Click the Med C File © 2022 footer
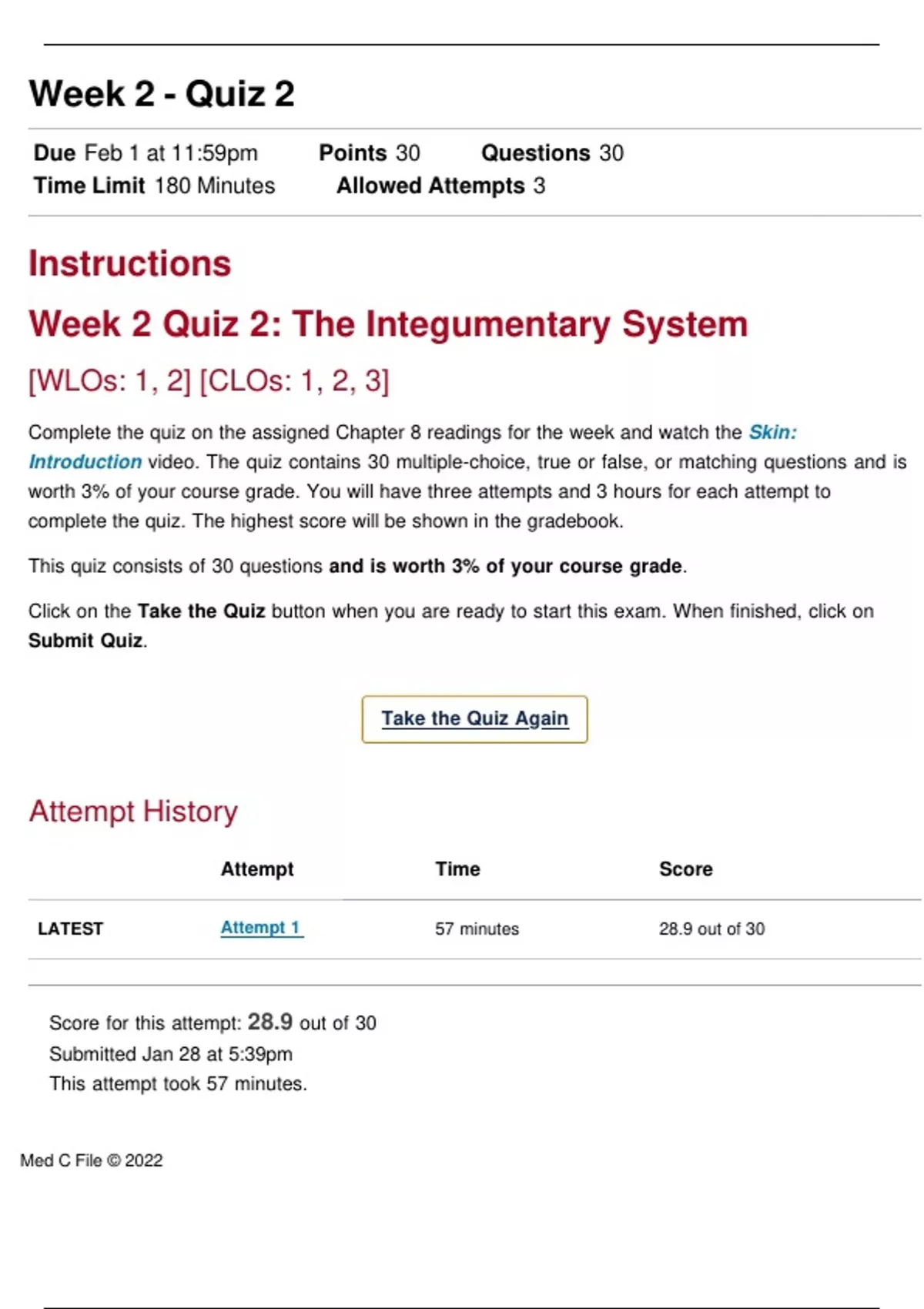The height and width of the screenshot is (1309, 924). coord(92,1160)
